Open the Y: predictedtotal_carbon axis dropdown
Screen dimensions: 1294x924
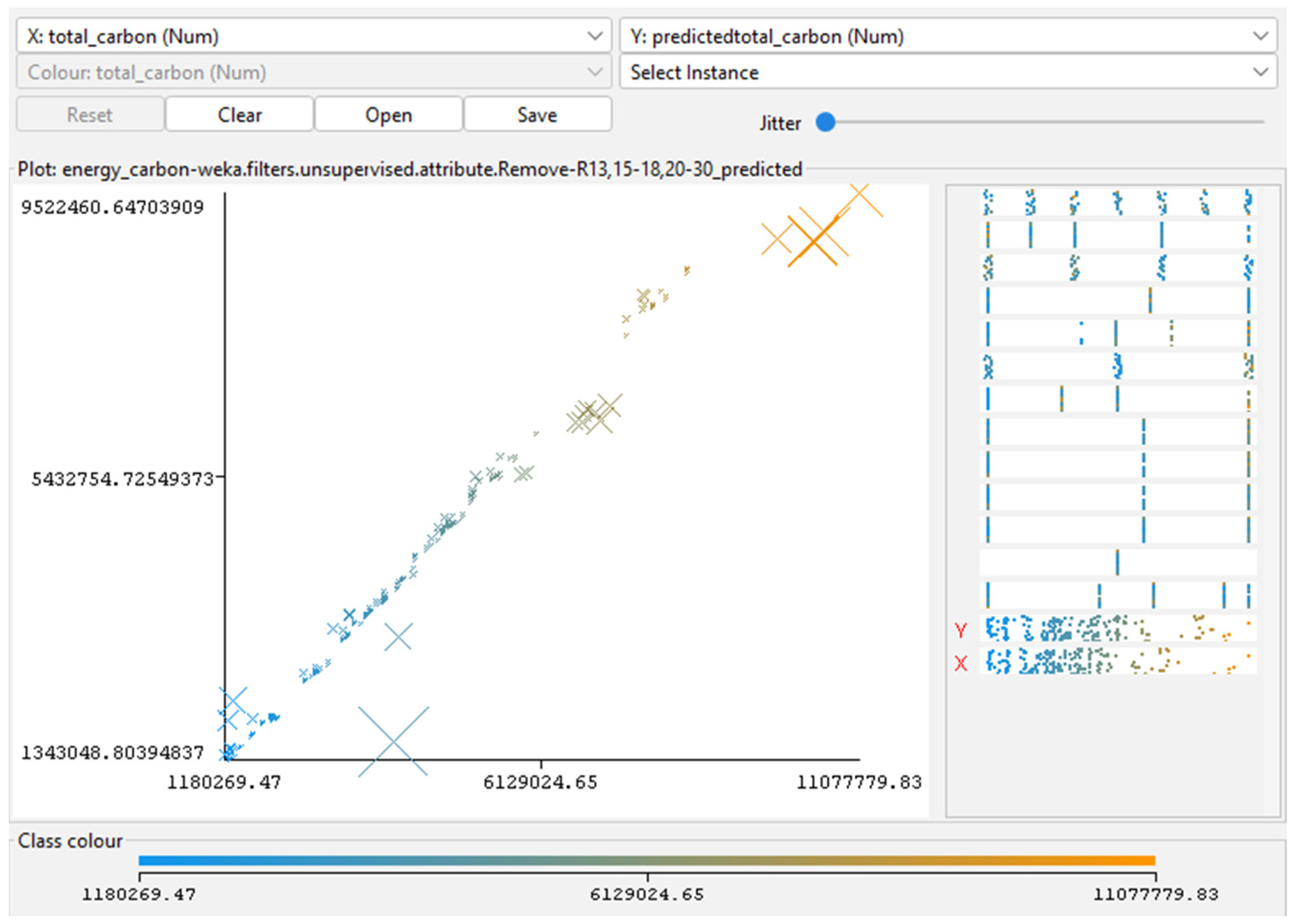click(948, 36)
